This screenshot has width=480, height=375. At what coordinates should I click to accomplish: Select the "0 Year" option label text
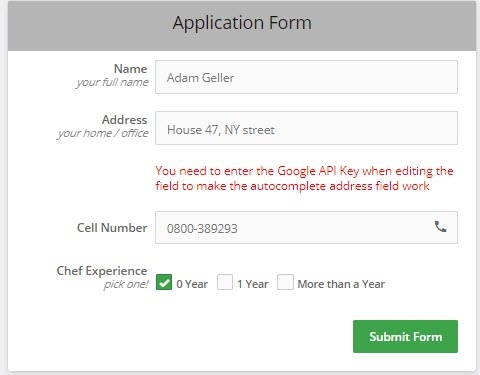[x=192, y=284]
